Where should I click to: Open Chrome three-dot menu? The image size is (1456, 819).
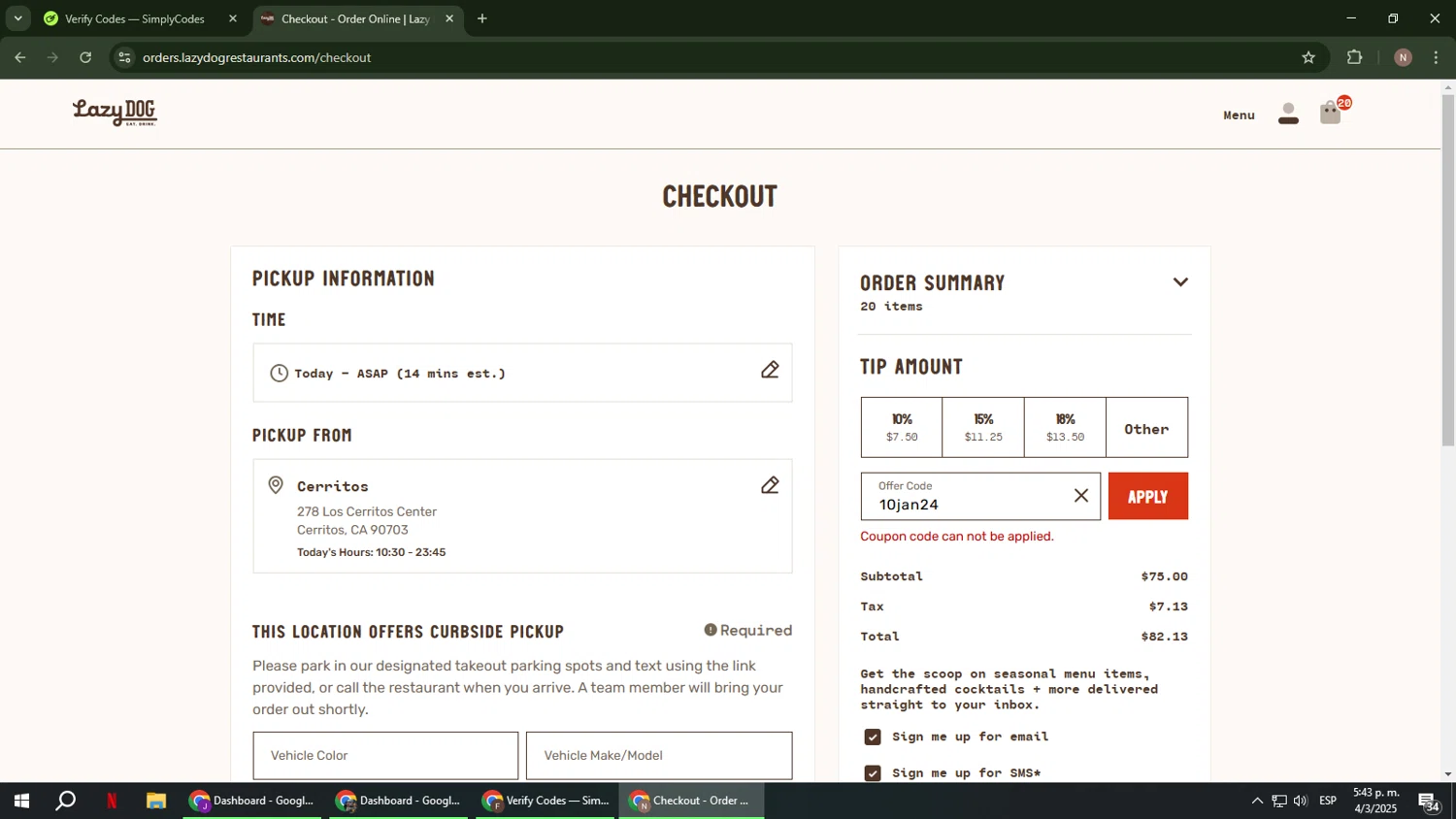coord(1437,57)
